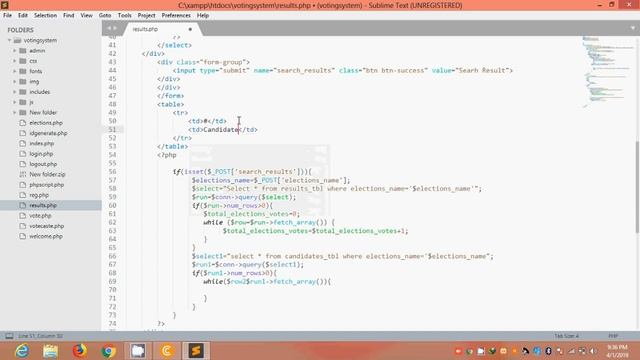Open the orange C app in taskbar

167,351
